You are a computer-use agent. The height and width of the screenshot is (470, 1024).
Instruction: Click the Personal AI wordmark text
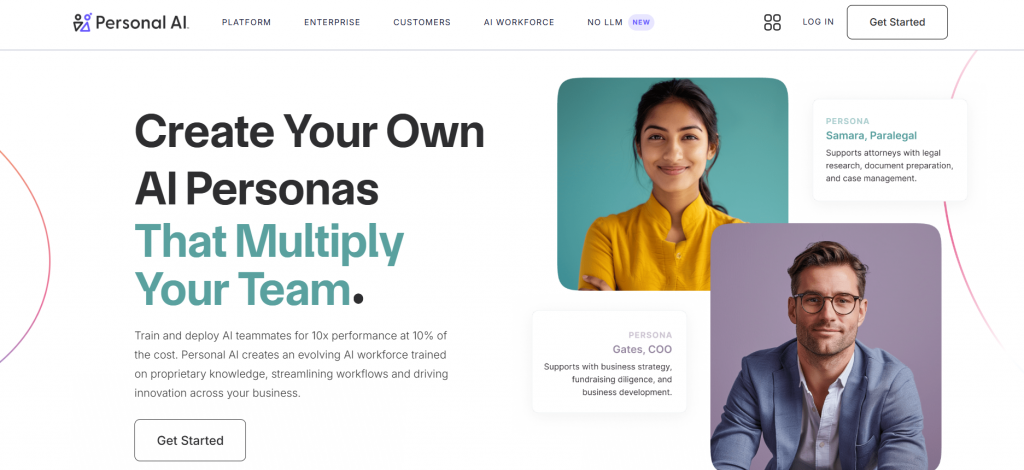coord(142,23)
